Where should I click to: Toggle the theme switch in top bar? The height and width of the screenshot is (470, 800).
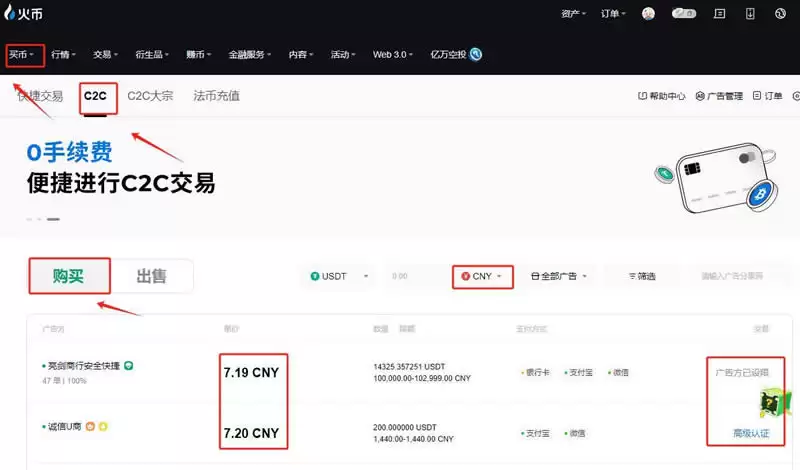684,13
